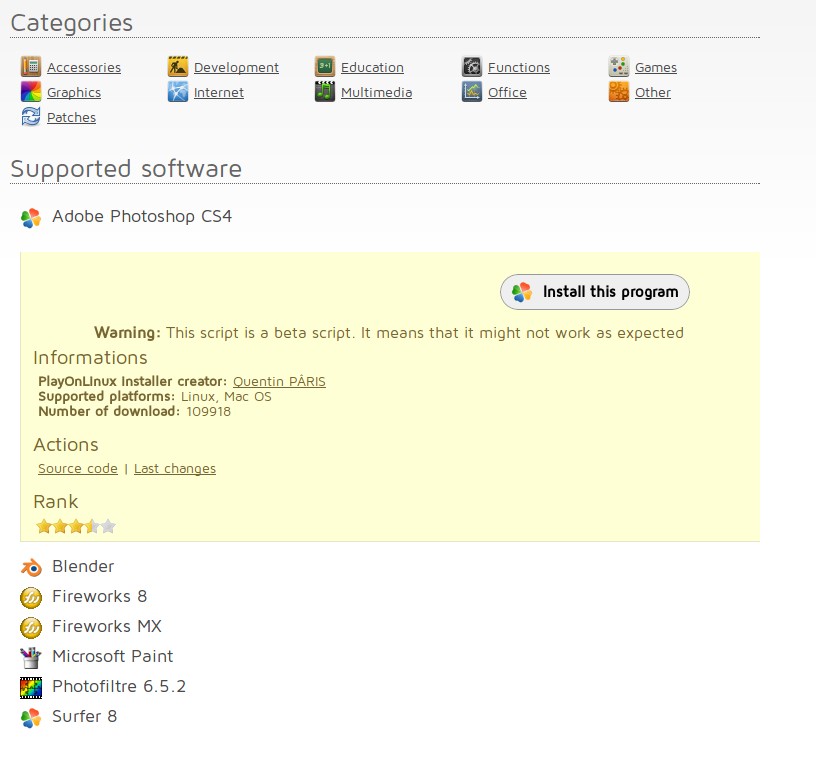Open the Patches category link
816x765 pixels.
click(x=71, y=118)
